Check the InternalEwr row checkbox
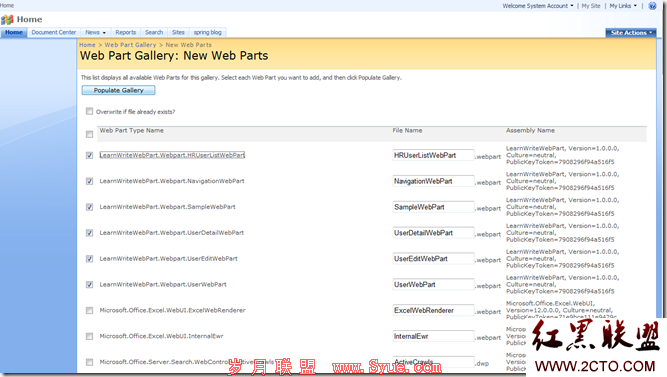The width and height of the screenshot is (667, 377). pos(89,336)
